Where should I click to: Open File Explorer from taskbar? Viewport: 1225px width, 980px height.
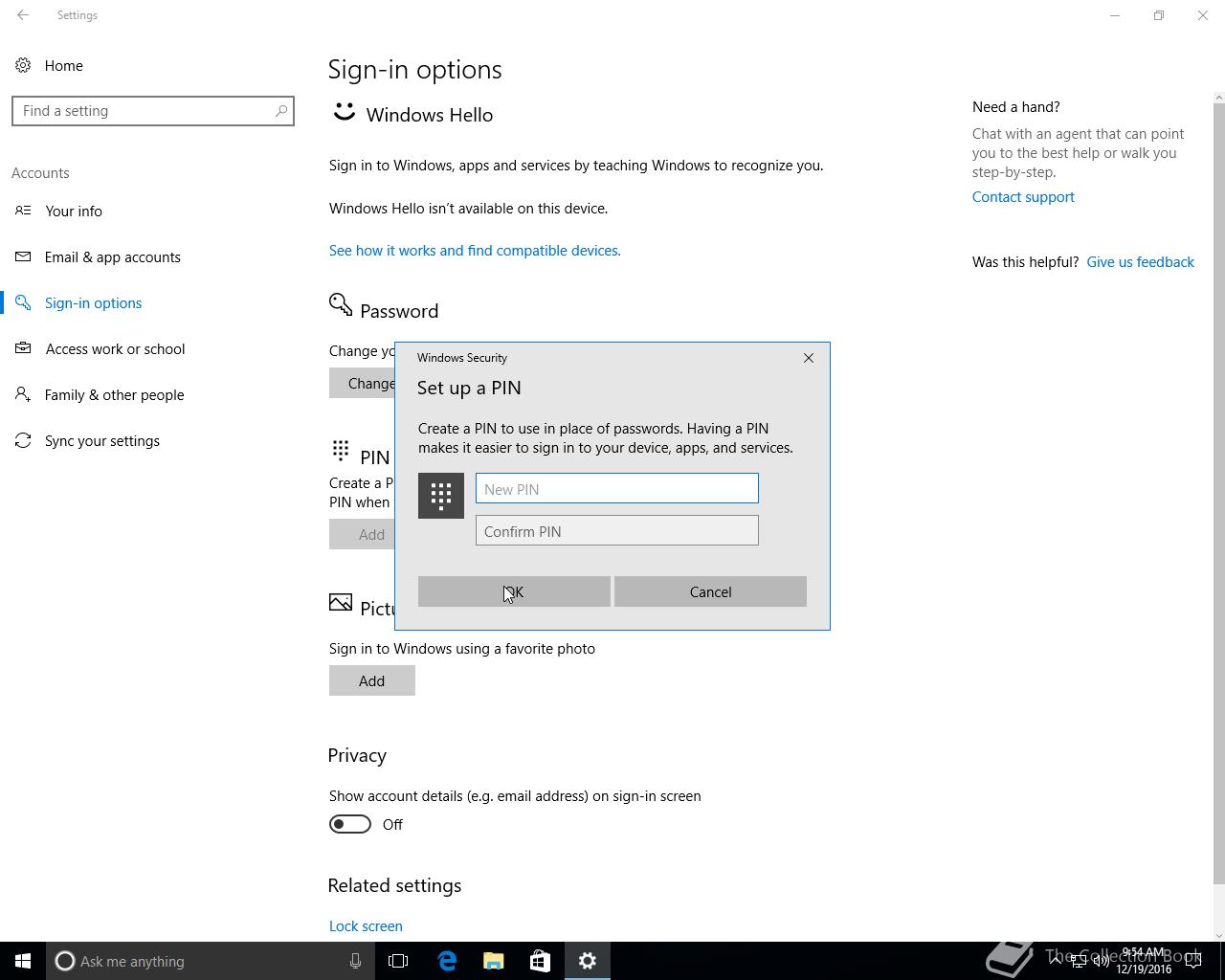click(494, 961)
